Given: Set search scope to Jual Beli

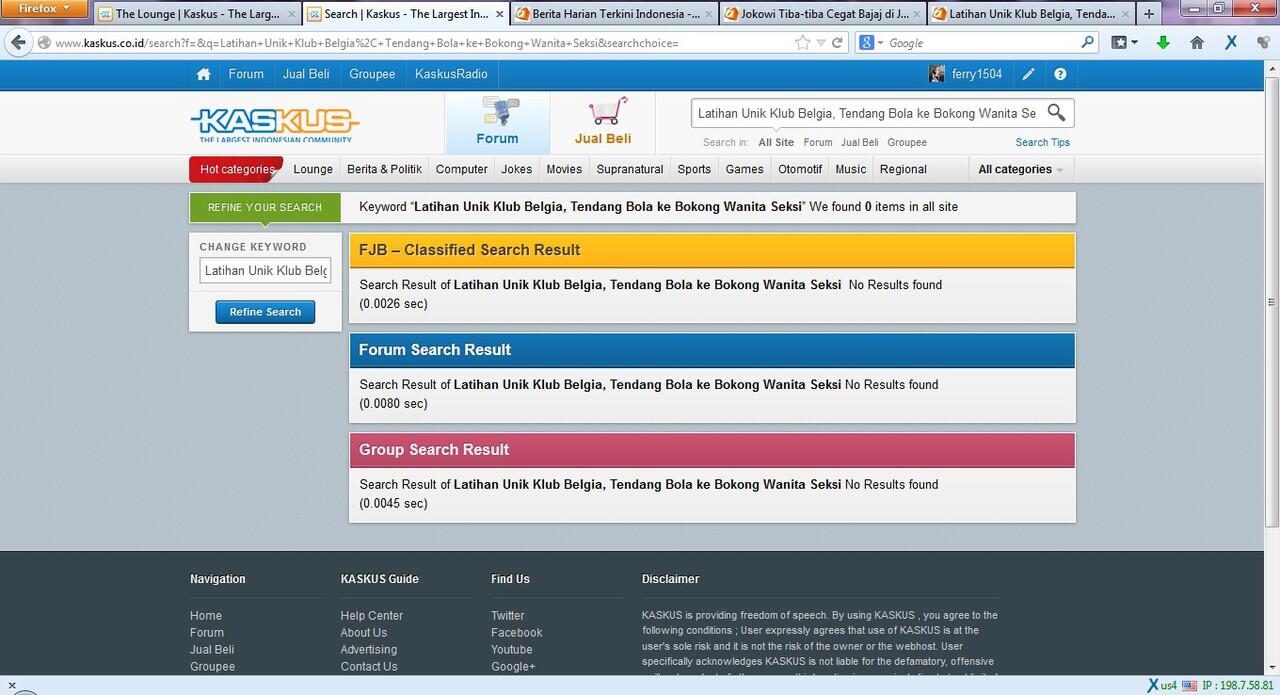Looking at the screenshot, I should [860, 142].
